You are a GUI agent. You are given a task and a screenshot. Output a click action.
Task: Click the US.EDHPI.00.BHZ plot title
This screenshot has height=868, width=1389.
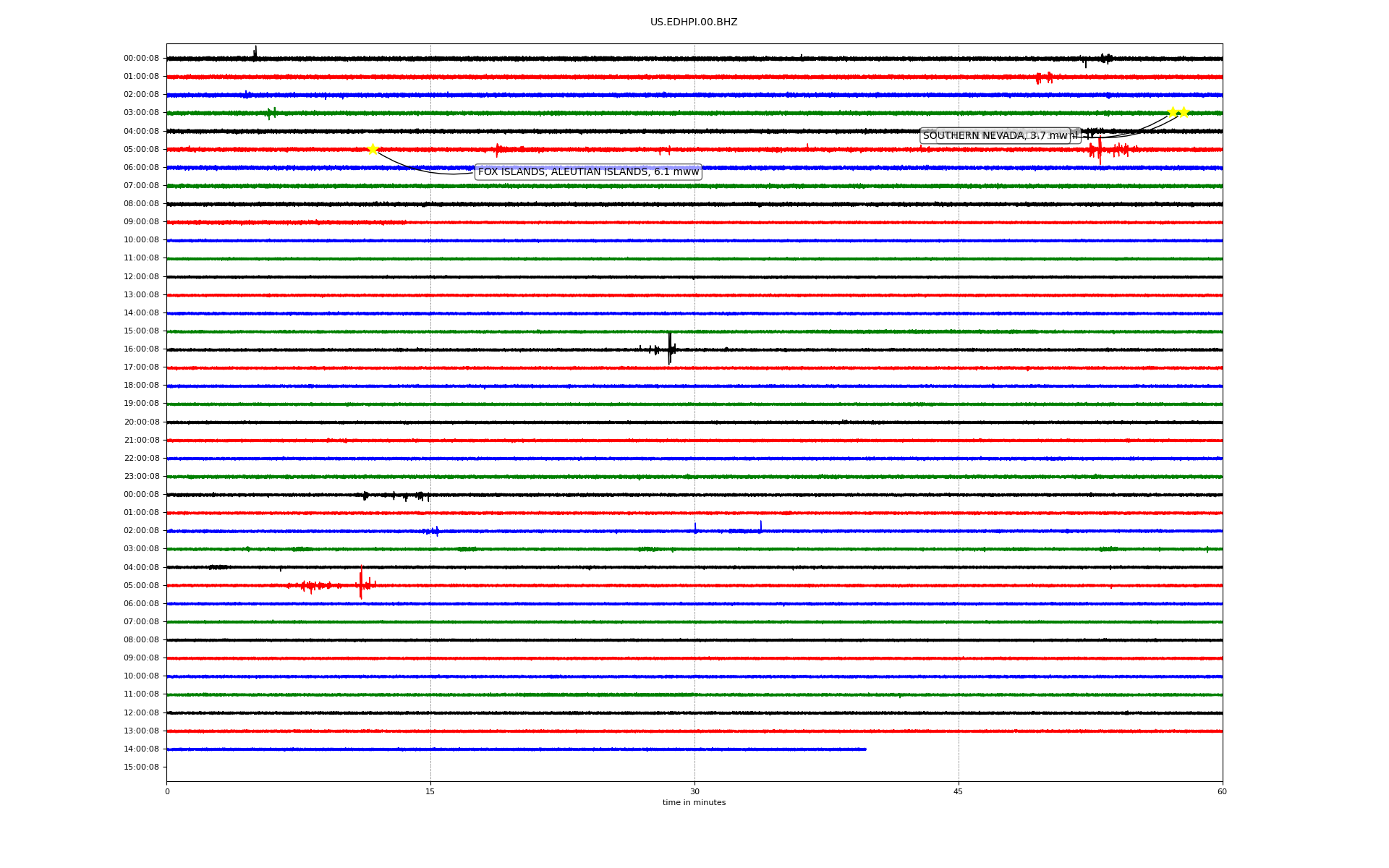(694, 22)
